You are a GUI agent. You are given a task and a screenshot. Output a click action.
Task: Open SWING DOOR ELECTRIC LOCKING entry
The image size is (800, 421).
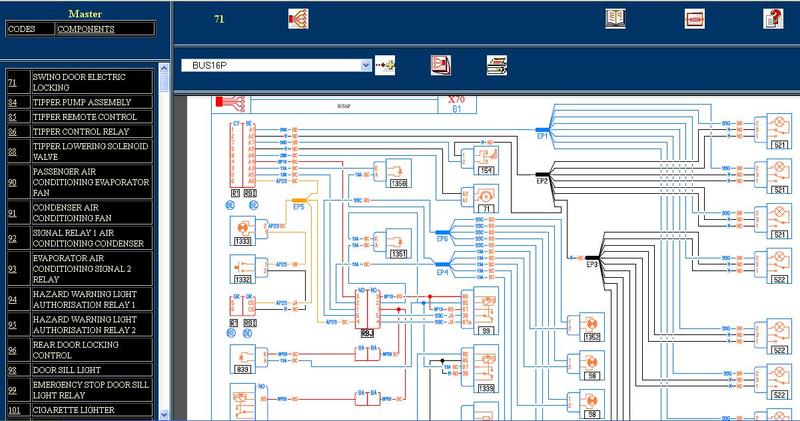tap(91, 82)
